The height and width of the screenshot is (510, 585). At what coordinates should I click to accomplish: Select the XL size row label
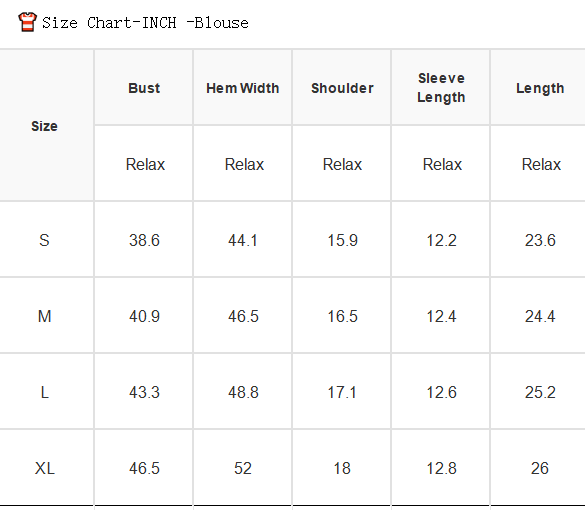click(44, 468)
